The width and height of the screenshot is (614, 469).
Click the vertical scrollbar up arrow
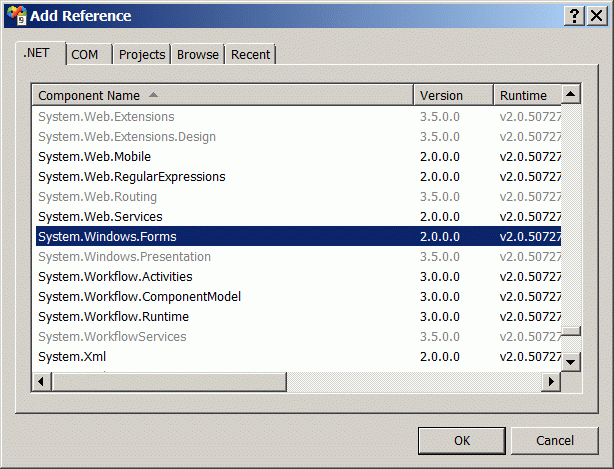point(571,94)
